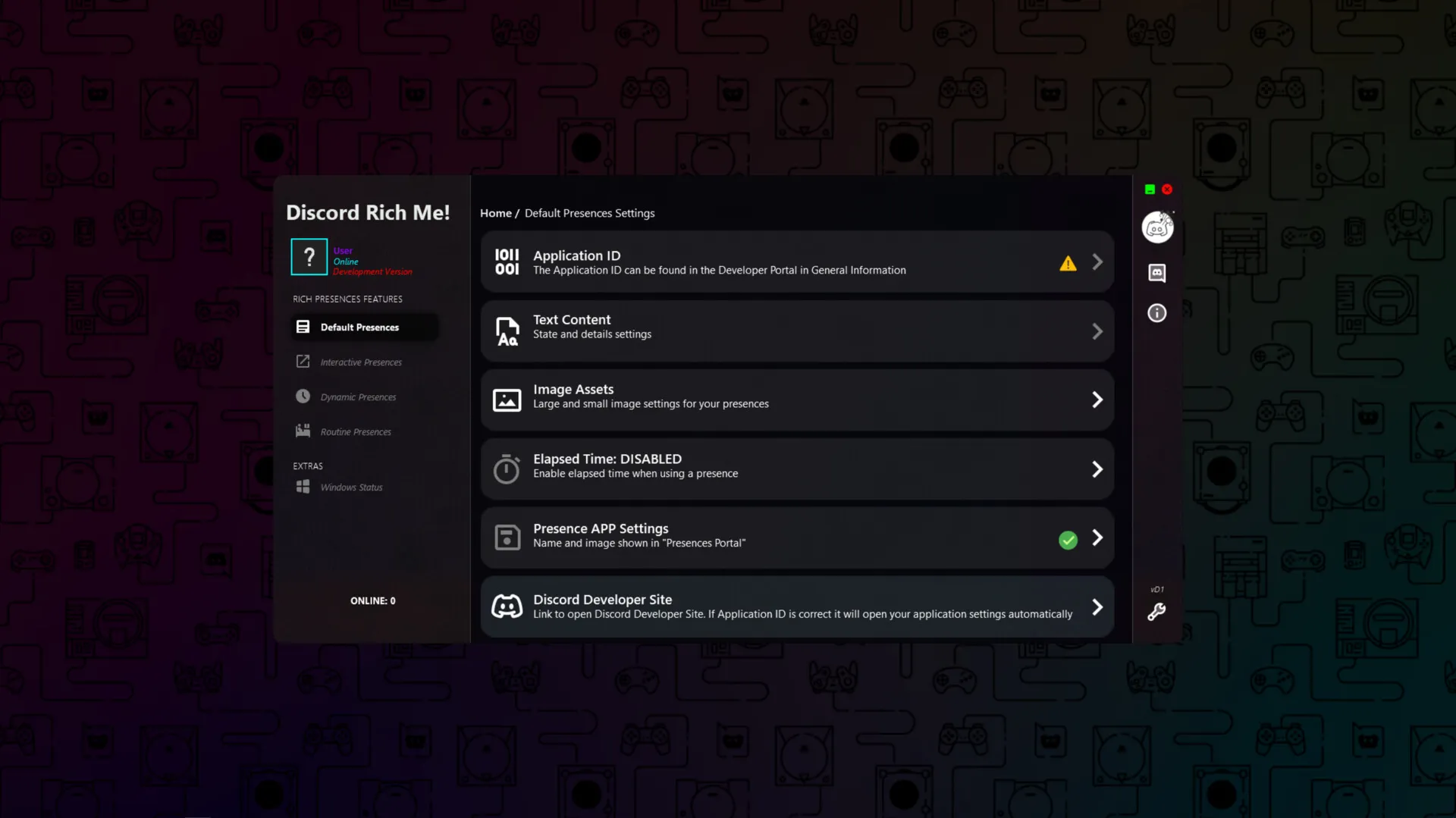Open the Elapsed Time: DISABLED title

click(607, 459)
